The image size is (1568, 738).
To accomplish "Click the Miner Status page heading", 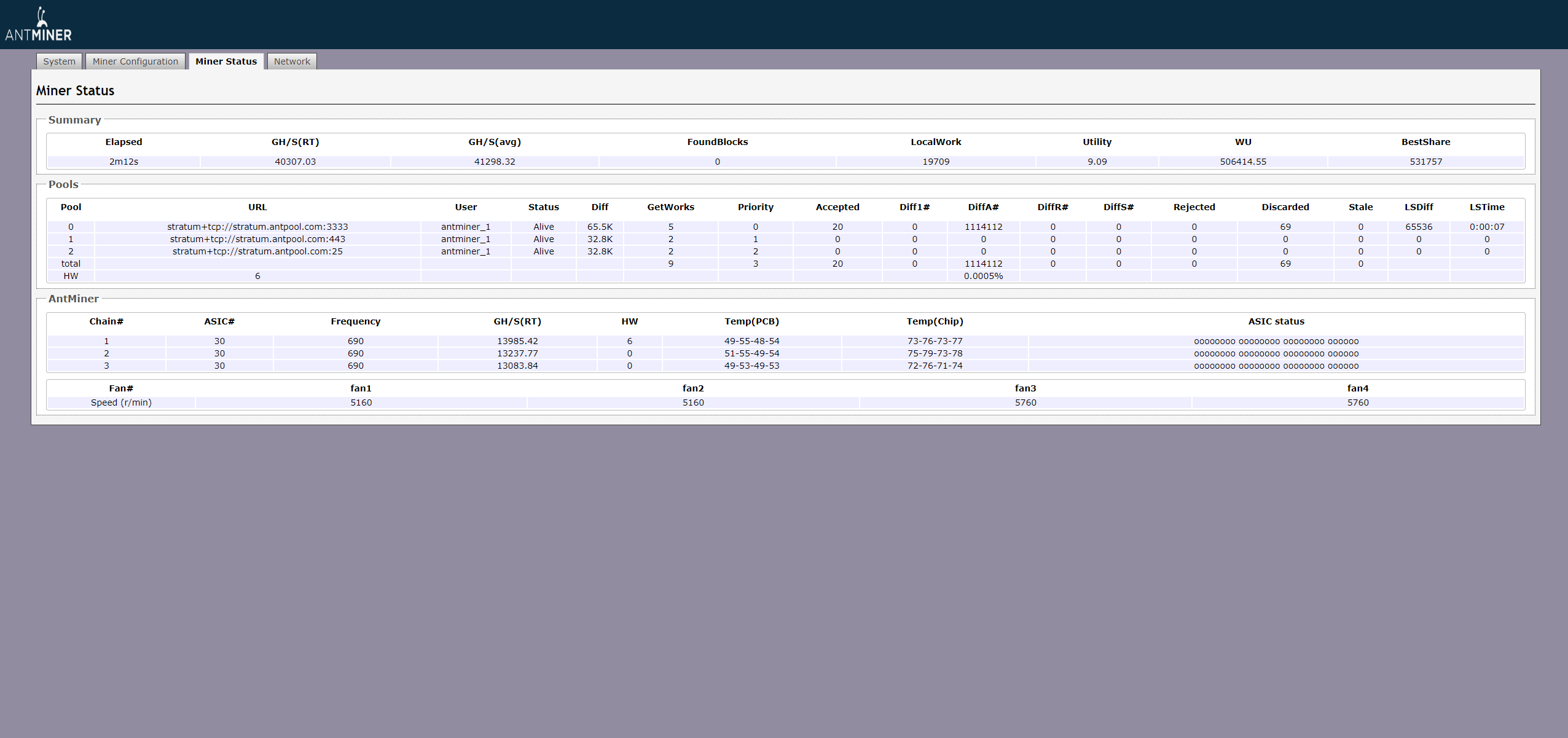I will 75,91.
